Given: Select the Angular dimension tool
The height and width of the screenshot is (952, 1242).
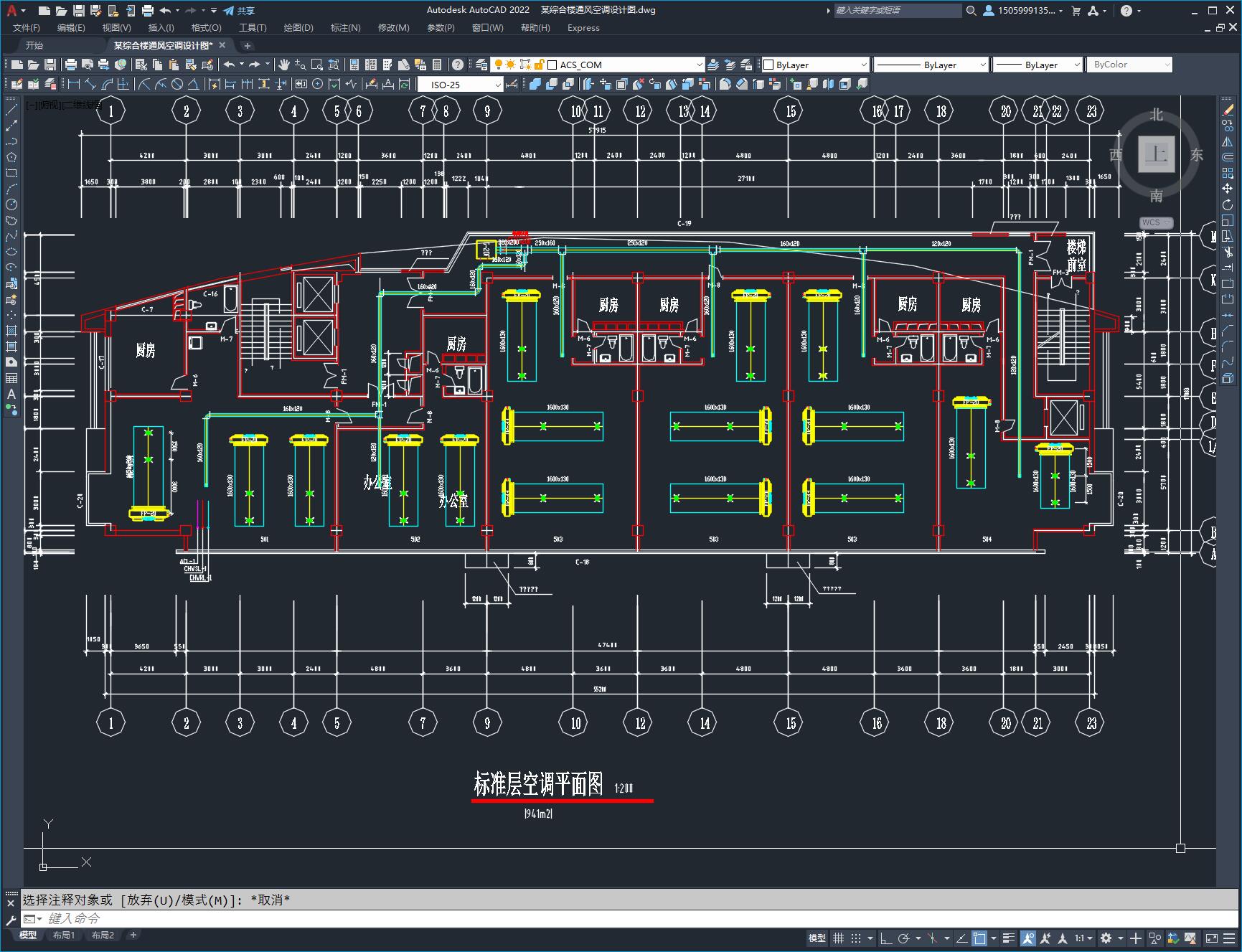Looking at the screenshot, I should 194,85.
